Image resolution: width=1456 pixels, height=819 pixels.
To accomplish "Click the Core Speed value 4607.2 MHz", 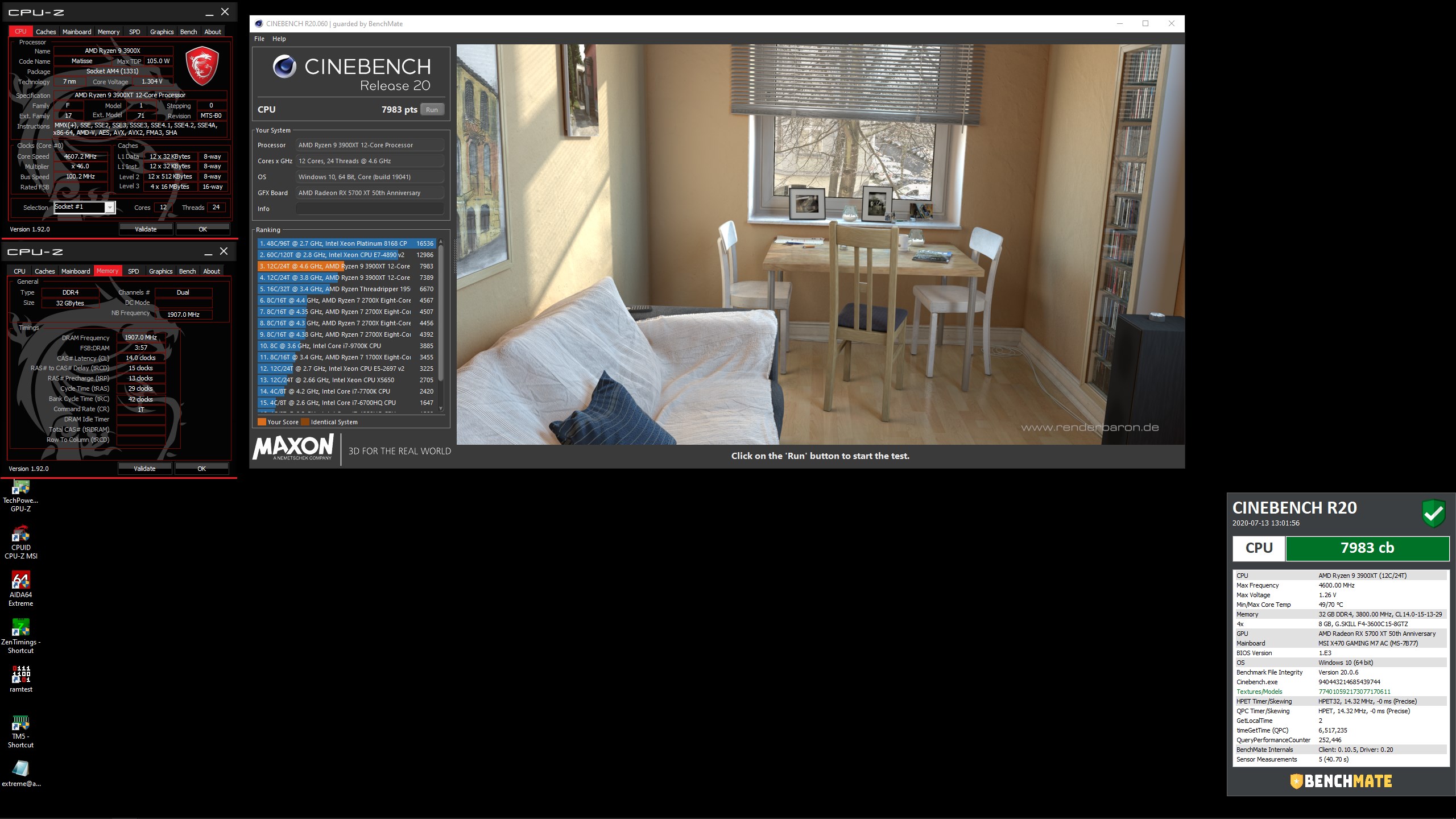I will tap(80, 156).
